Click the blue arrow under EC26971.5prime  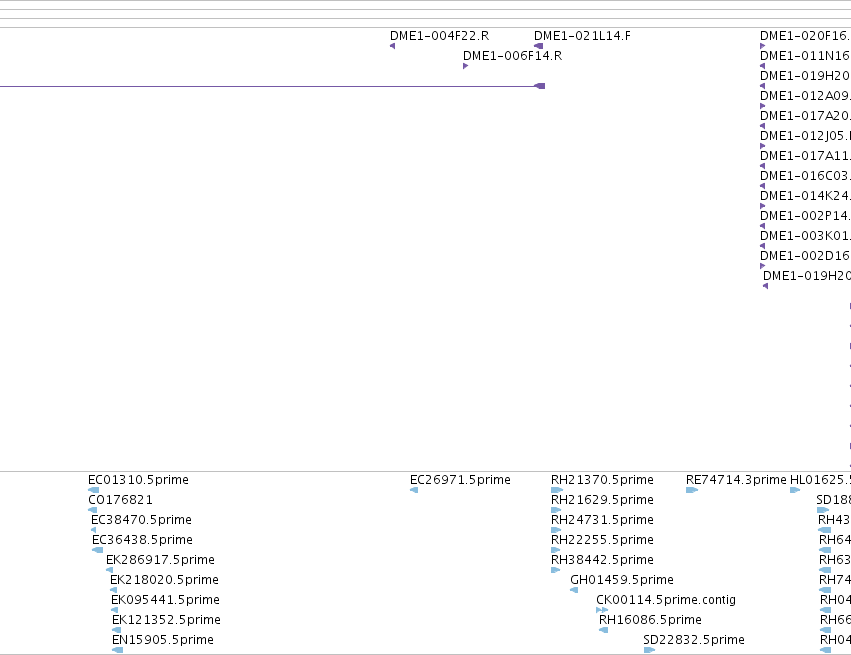pyautogui.click(x=414, y=490)
